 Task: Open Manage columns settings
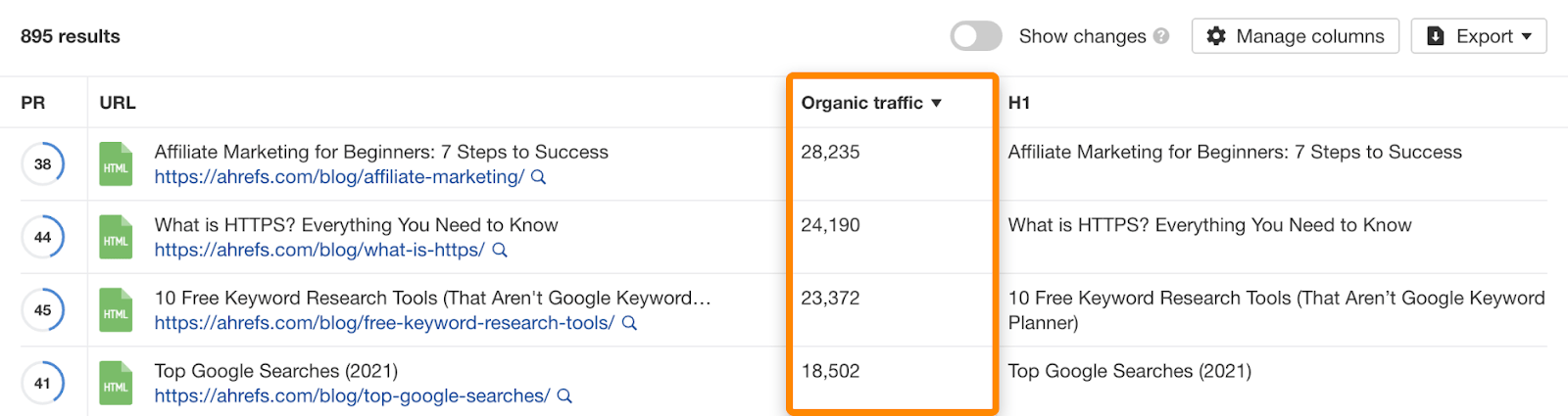(x=1296, y=36)
